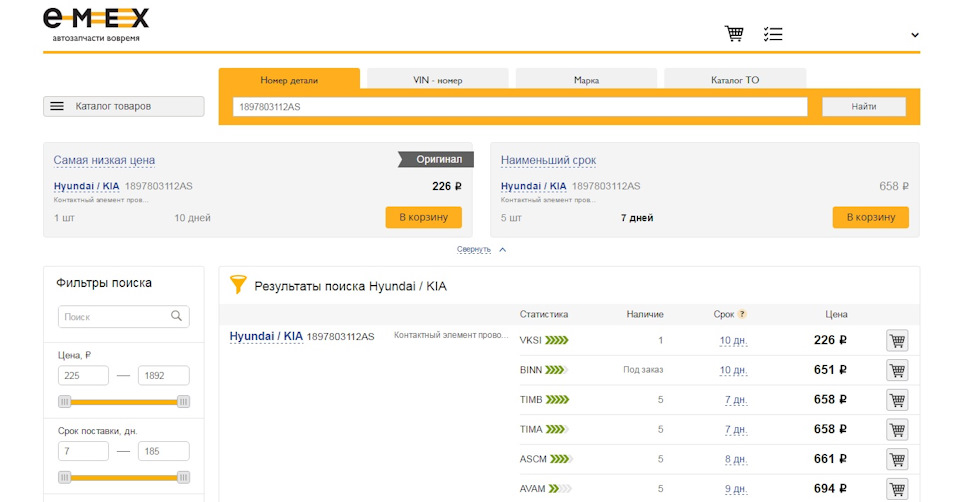Add TIMA 658 ₽ offer to cart
The height and width of the screenshot is (502, 960).
click(x=897, y=430)
